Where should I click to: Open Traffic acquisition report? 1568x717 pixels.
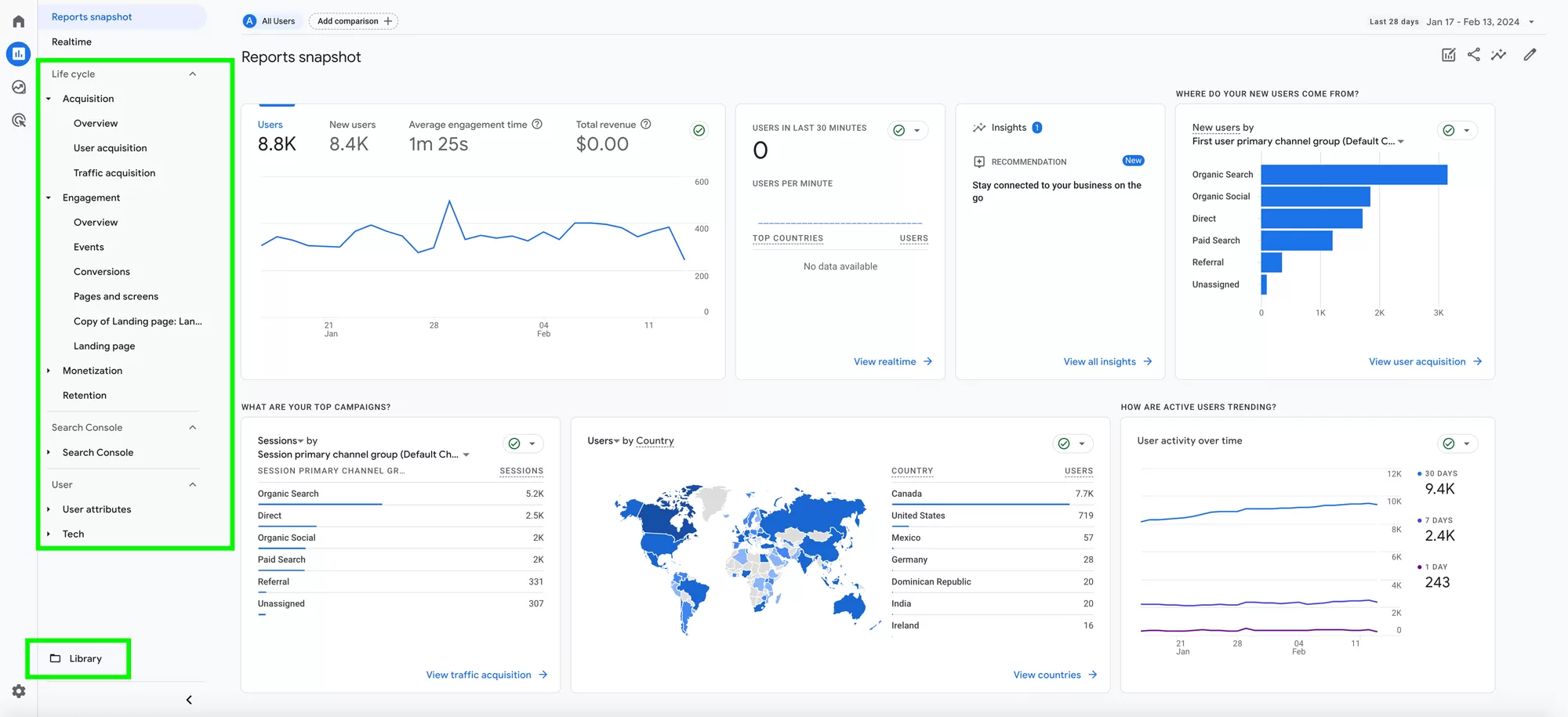point(114,173)
